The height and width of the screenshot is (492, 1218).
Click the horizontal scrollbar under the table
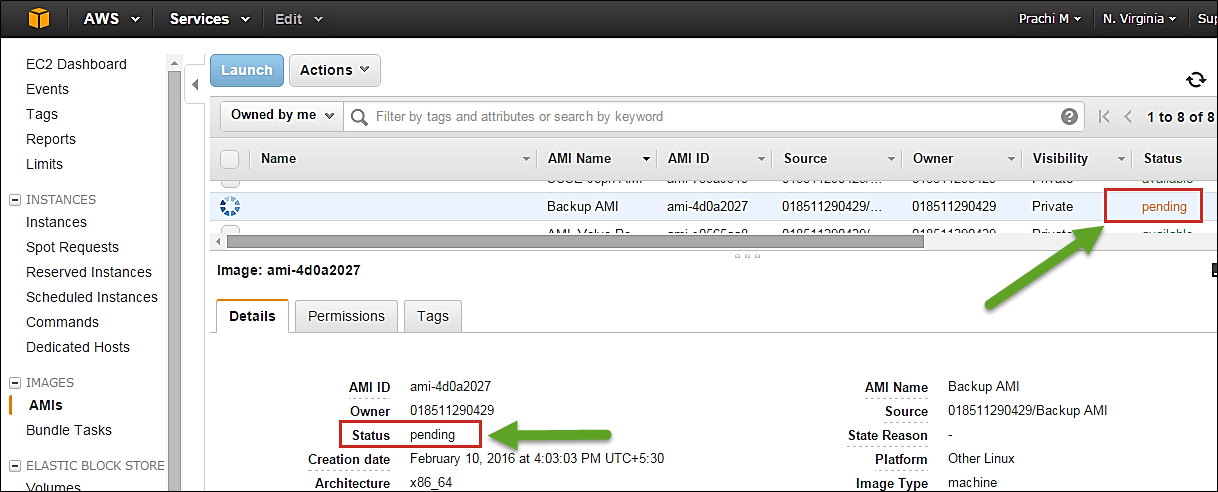(x=573, y=241)
